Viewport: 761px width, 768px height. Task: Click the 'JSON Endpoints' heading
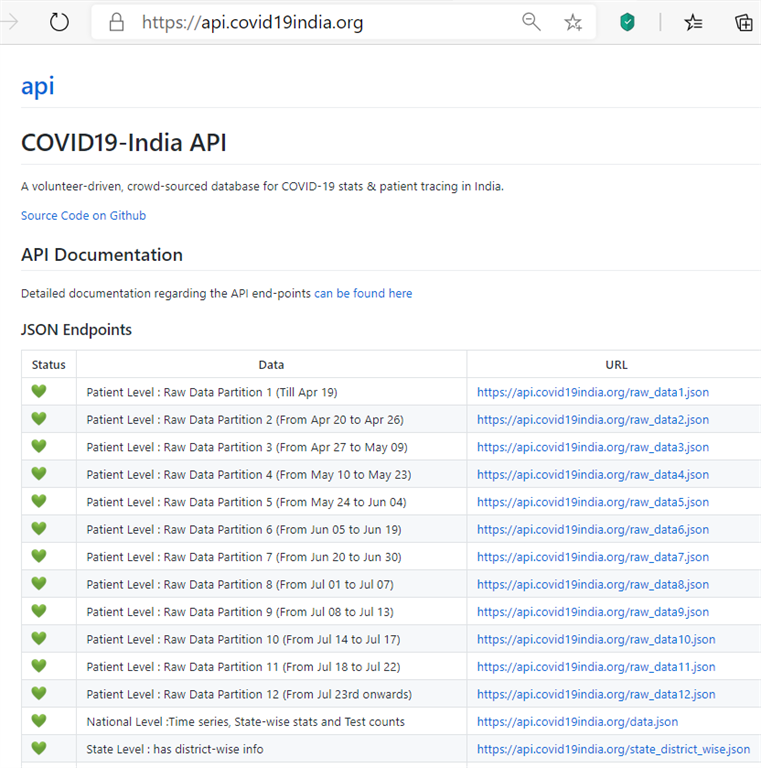(x=76, y=330)
